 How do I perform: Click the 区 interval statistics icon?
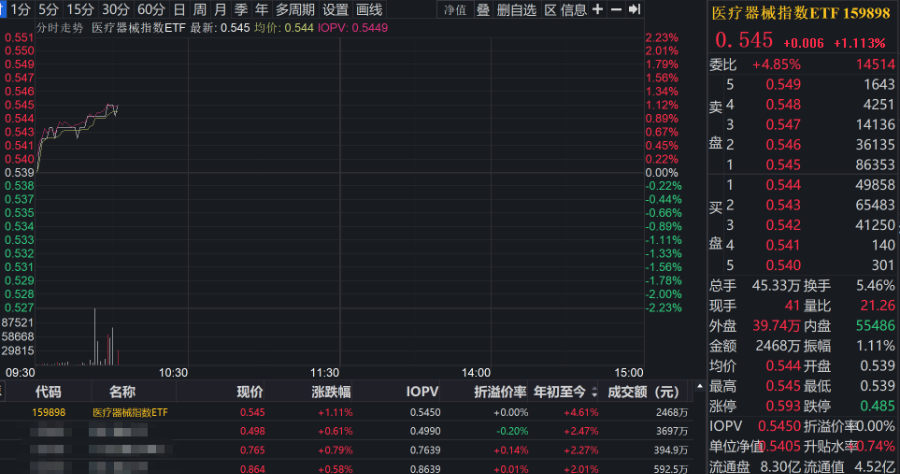point(550,10)
